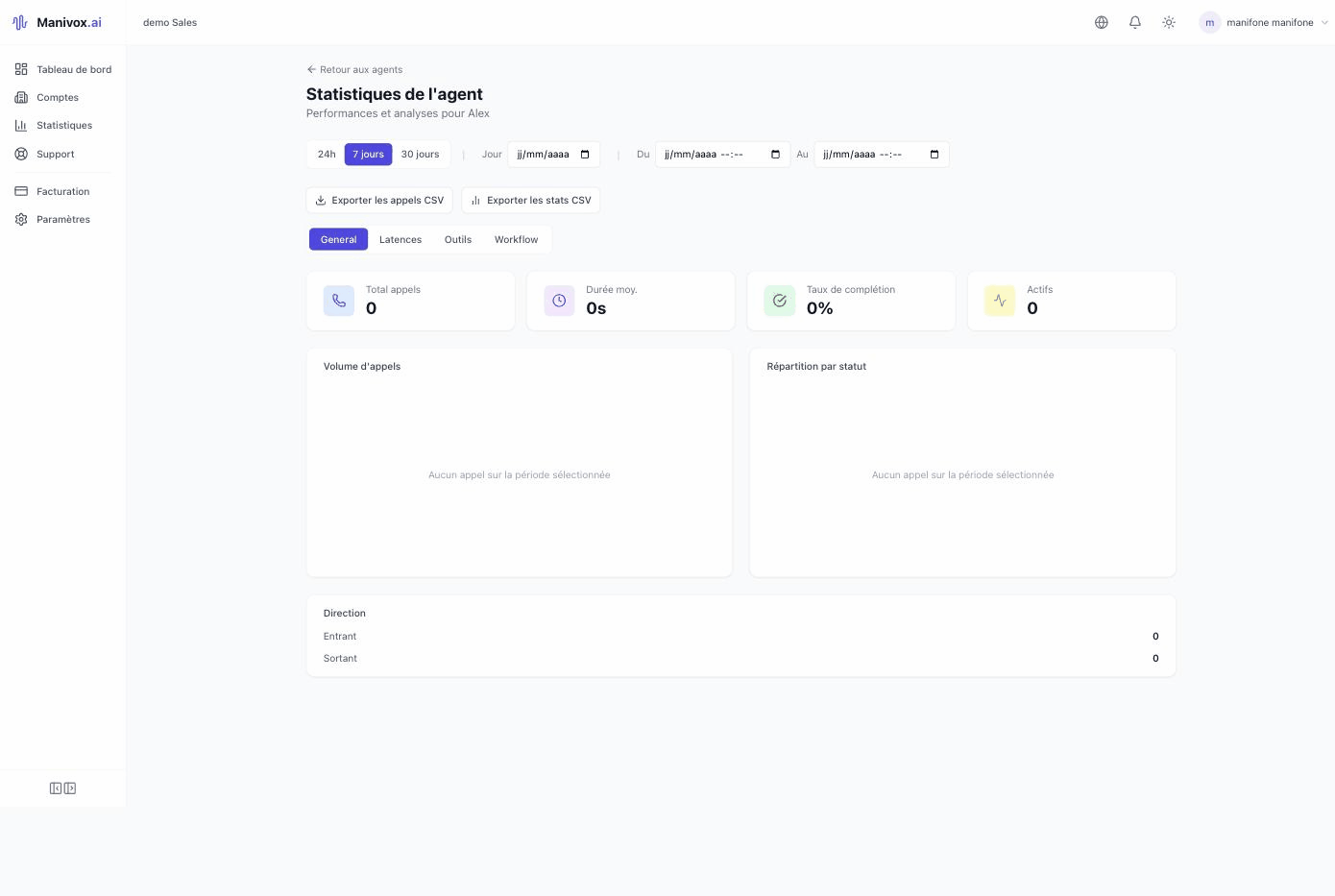Select the 30 jours period filter
Viewport: 1335px width, 896px height.
coord(420,154)
